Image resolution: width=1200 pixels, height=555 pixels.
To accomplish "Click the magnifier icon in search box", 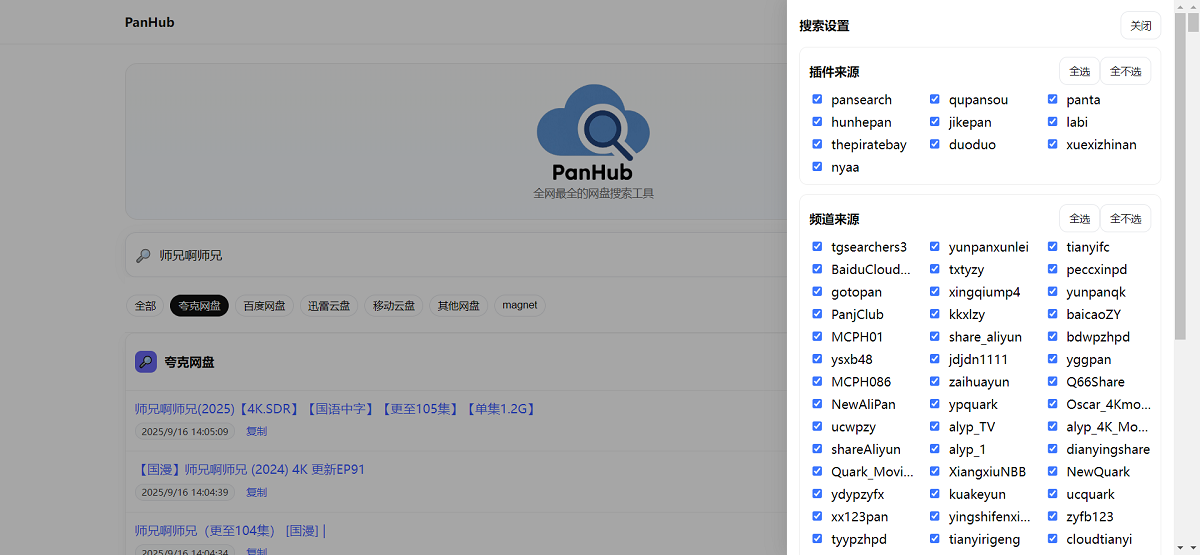I will click(144, 256).
